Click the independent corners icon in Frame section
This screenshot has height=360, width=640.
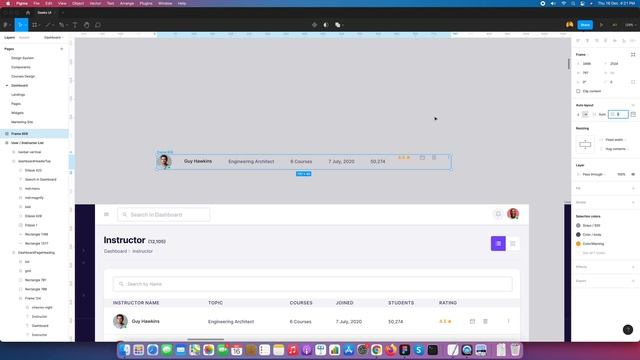point(633,82)
